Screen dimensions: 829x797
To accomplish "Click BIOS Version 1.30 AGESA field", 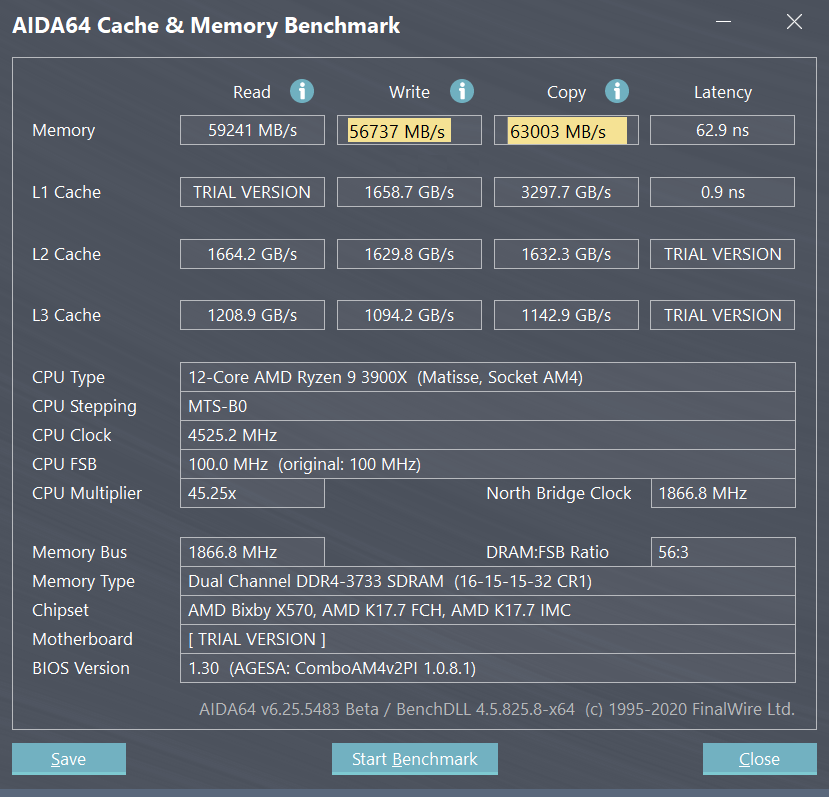I will point(488,668).
